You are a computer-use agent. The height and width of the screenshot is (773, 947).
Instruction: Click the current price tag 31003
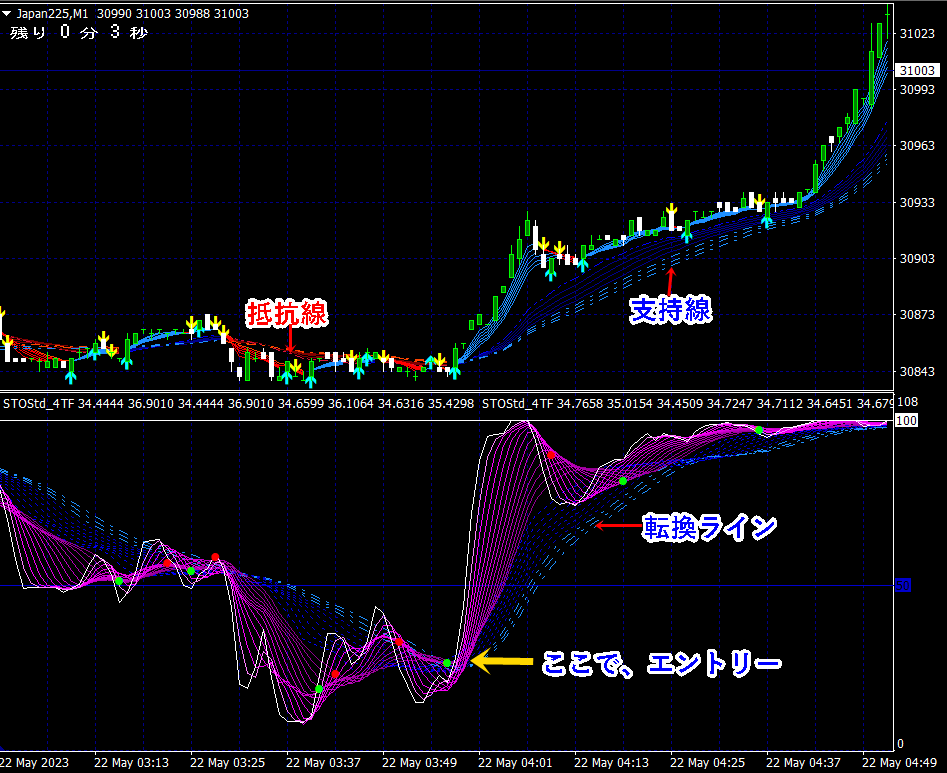click(918, 71)
